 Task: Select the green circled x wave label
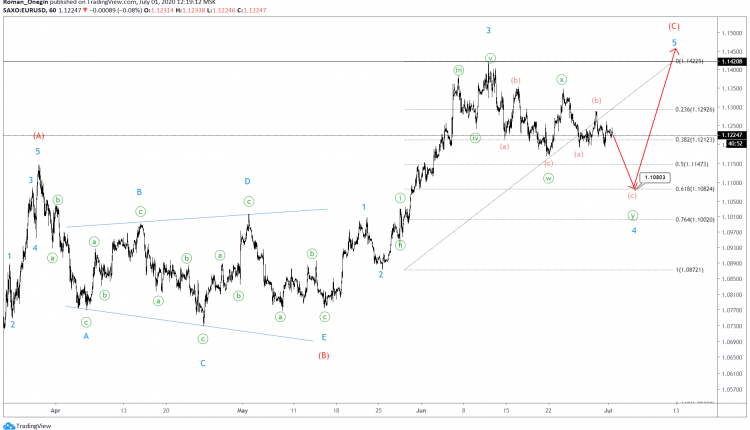[562, 79]
